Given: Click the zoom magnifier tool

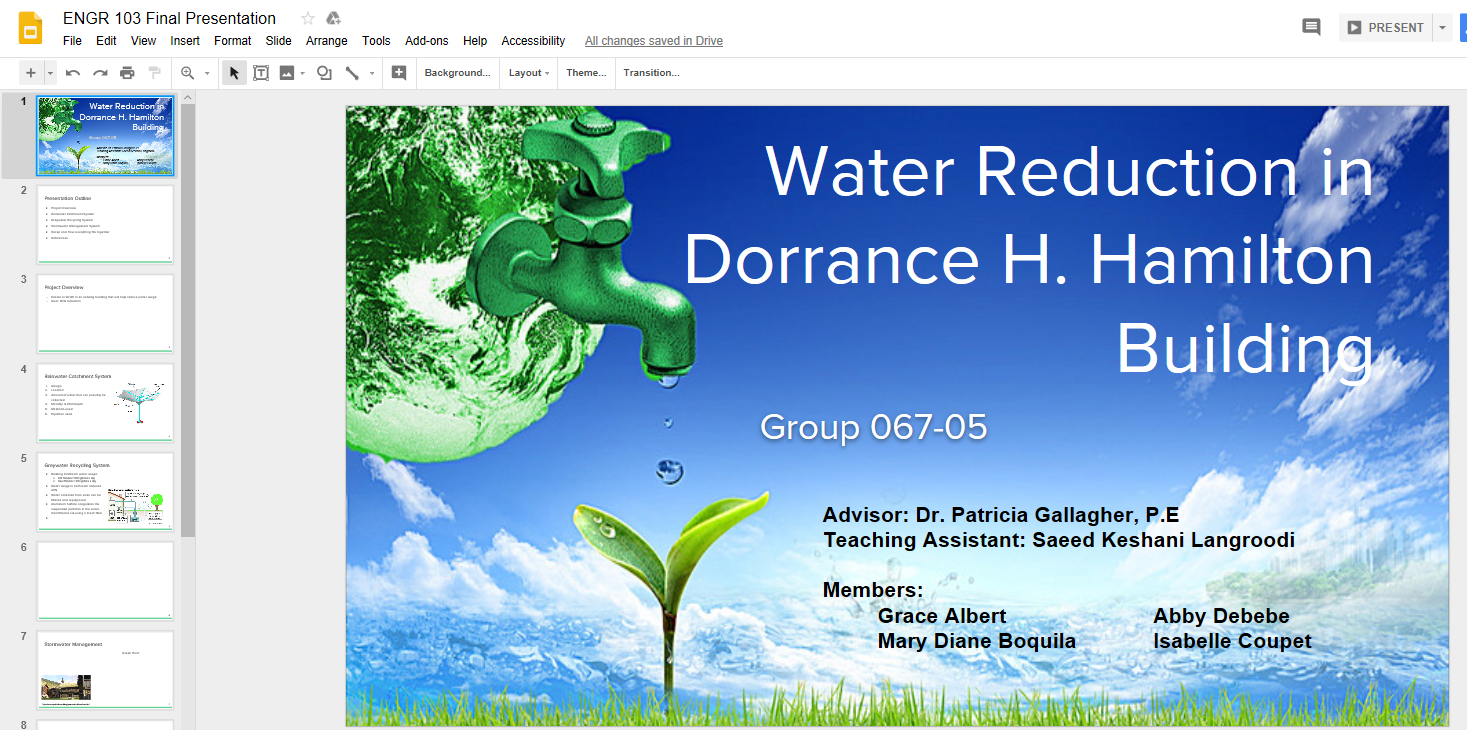Looking at the screenshot, I should [187, 73].
